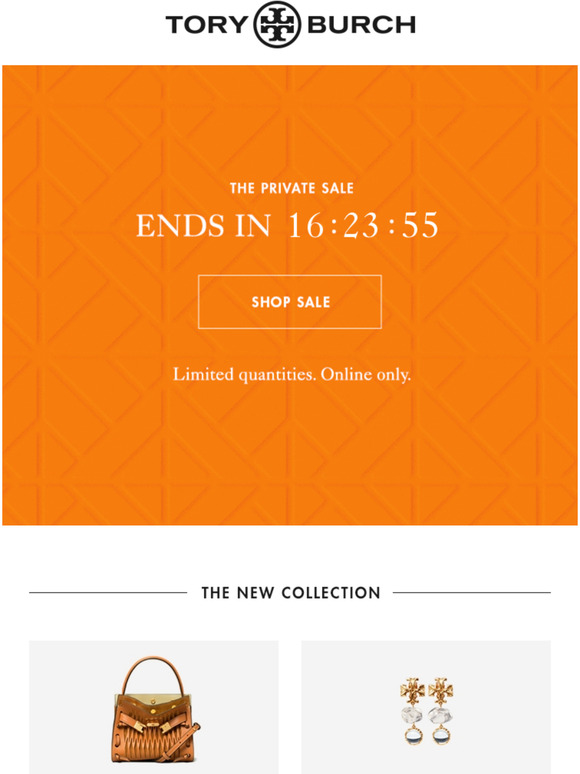
Task: Click the minutes digits showing 23
Action: (x=361, y=226)
